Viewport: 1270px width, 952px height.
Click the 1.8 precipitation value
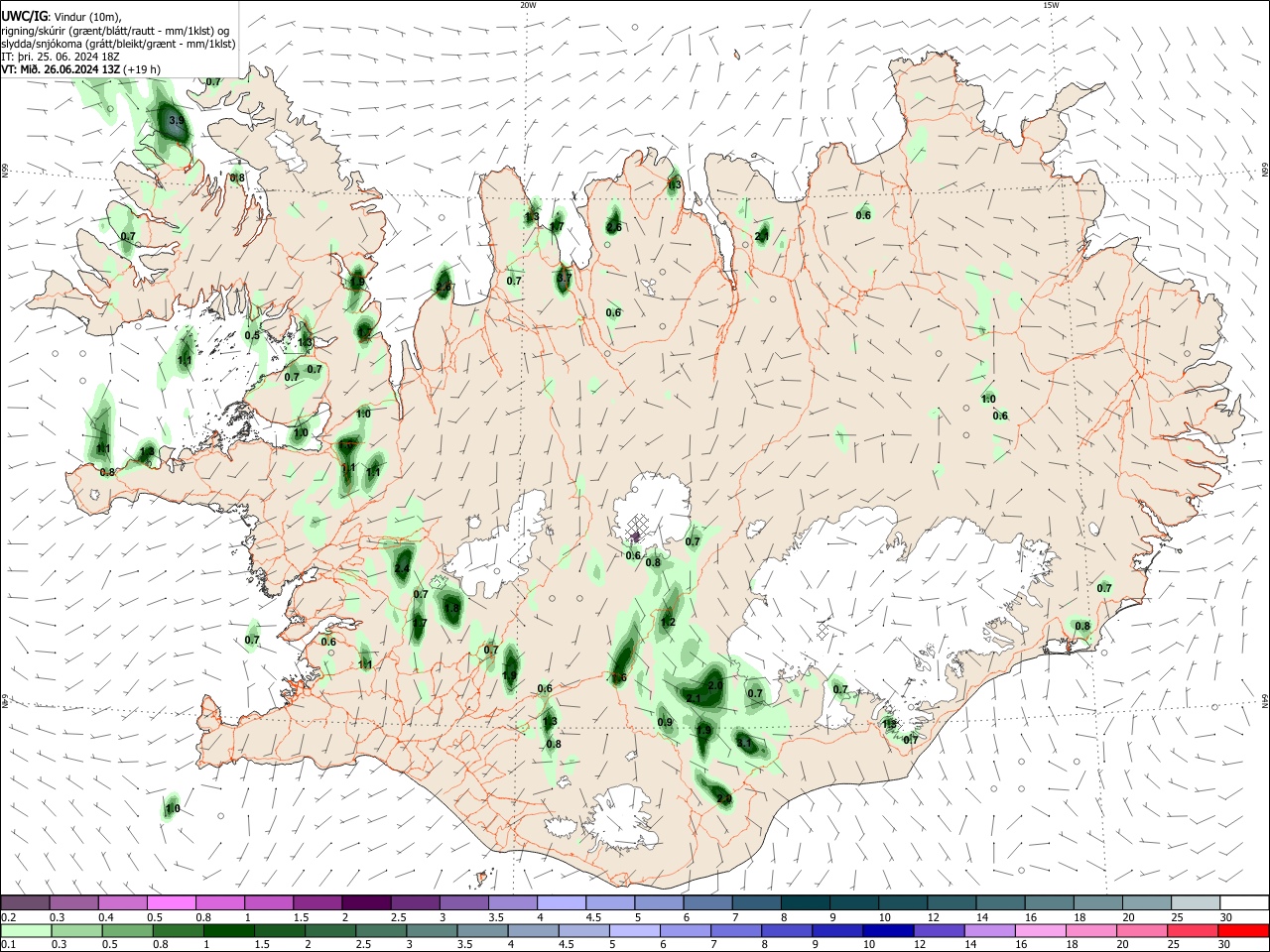coord(452,608)
